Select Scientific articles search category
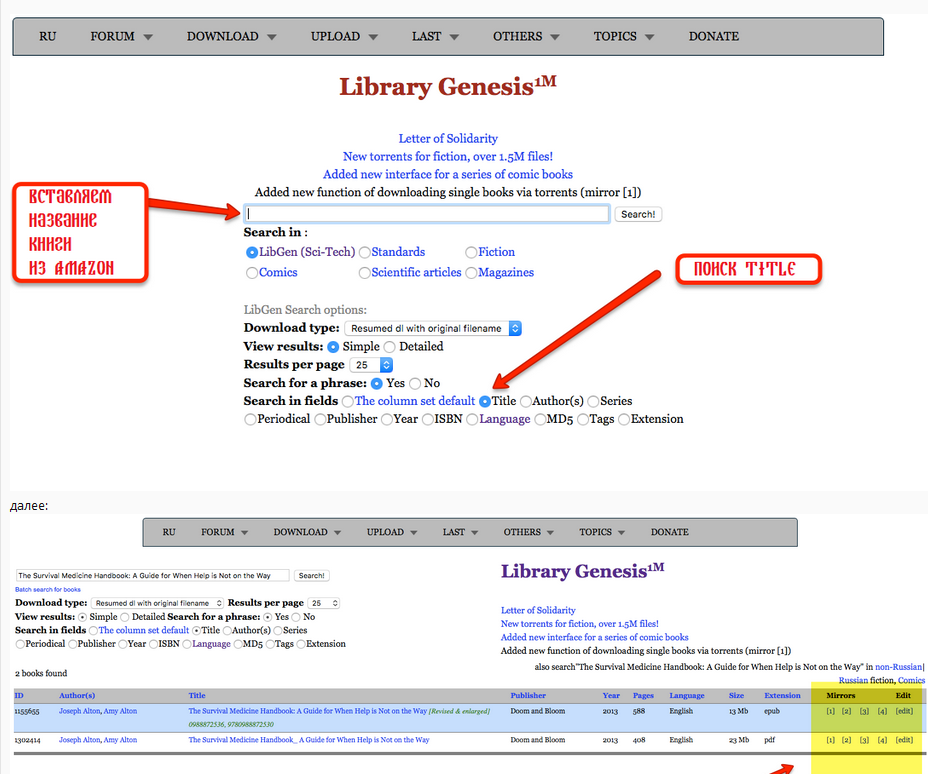This screenshot has width=928, height=774. [365, 273]
